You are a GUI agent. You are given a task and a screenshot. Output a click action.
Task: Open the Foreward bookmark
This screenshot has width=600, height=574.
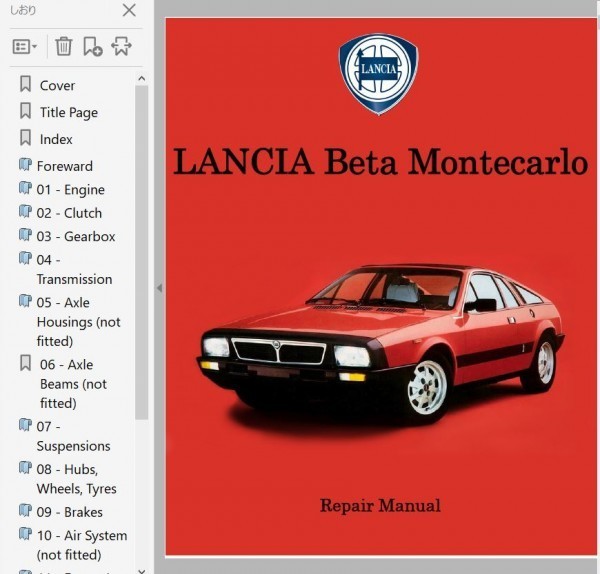point(65,166)
